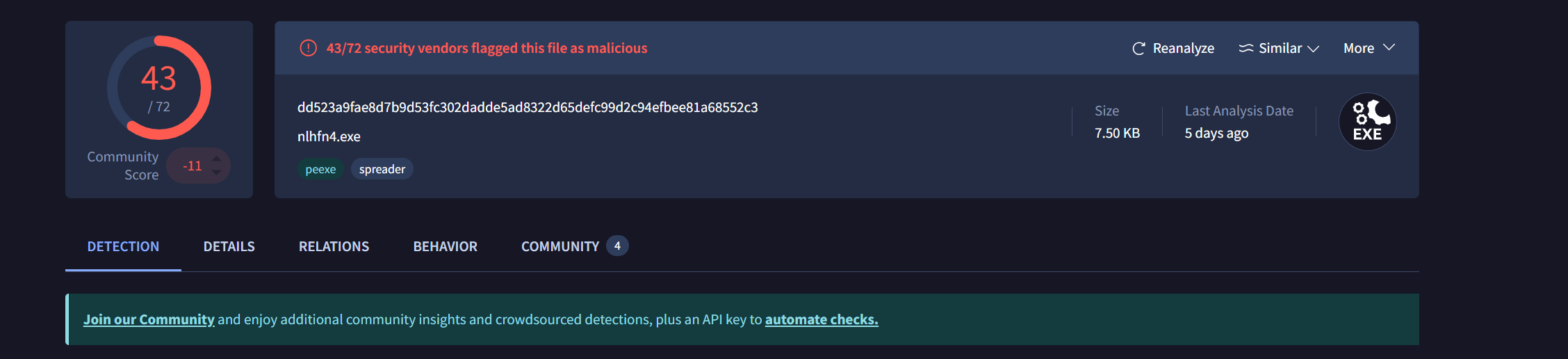This screenshot has width=1568, height=359.
Task: Click the red malicious warning icon
Action: click(x=308, y=48)
